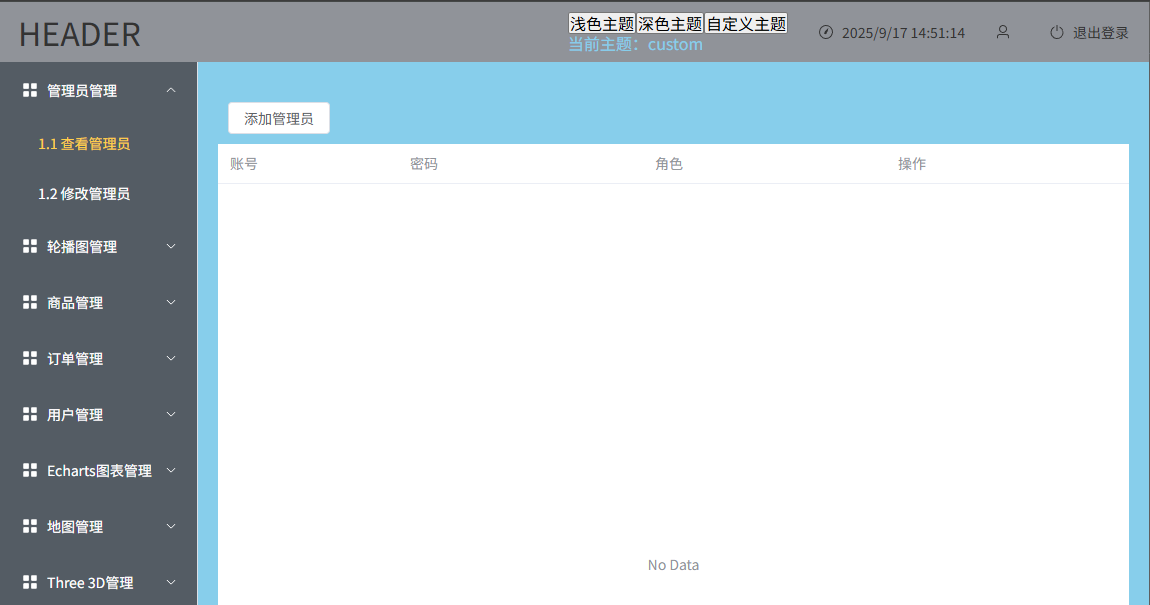Click the grid icon beside Three 3D管理
The image size is (1150, 605).
point(30,582)
